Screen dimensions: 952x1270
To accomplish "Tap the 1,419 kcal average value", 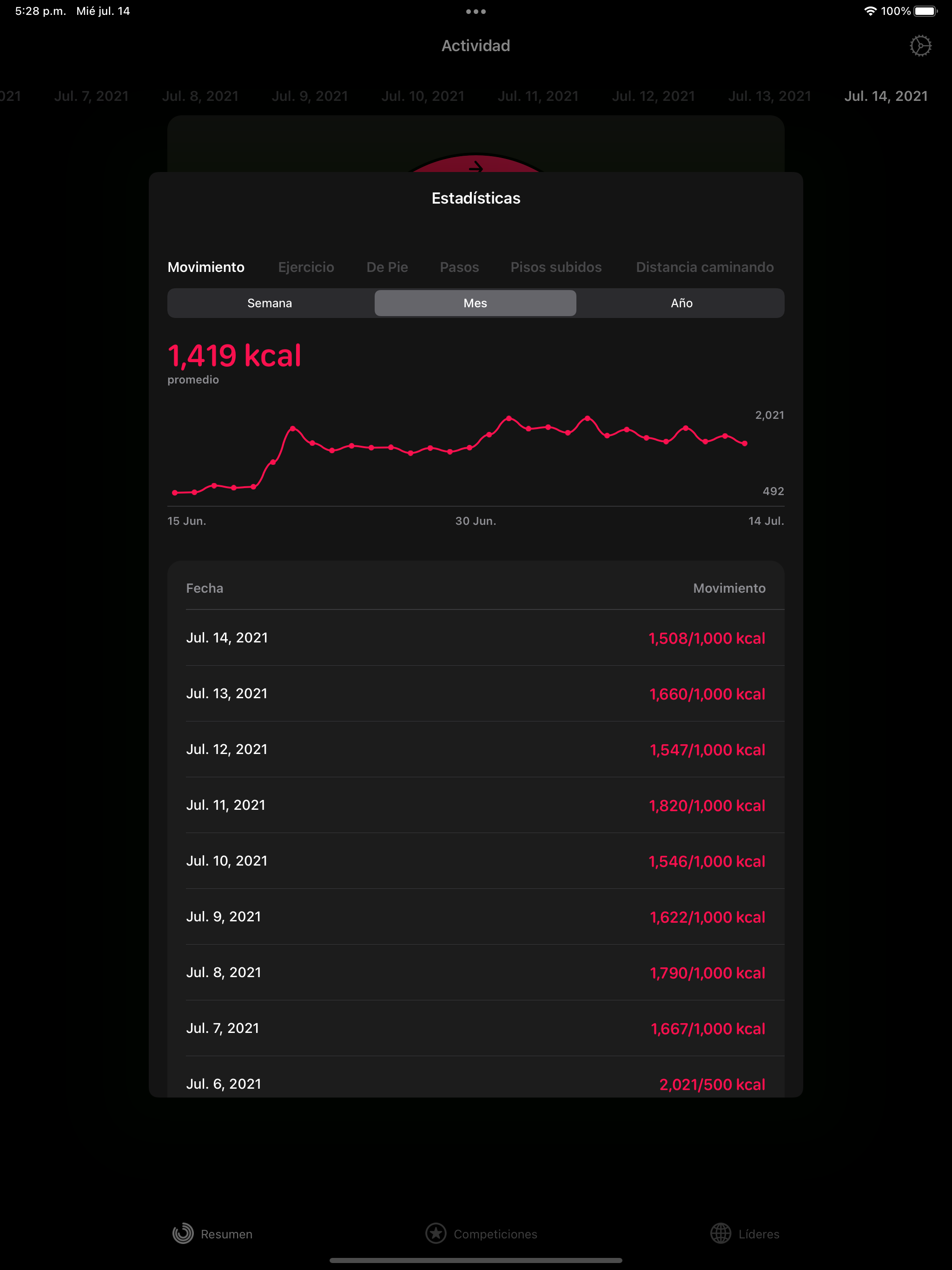I will [x=234, y=356].
